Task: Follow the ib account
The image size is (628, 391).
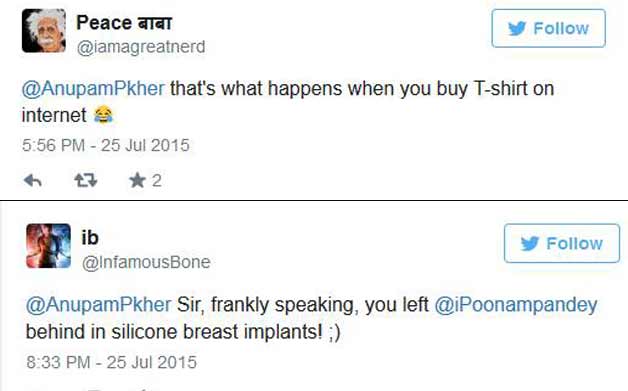Action: click(562, 244)
